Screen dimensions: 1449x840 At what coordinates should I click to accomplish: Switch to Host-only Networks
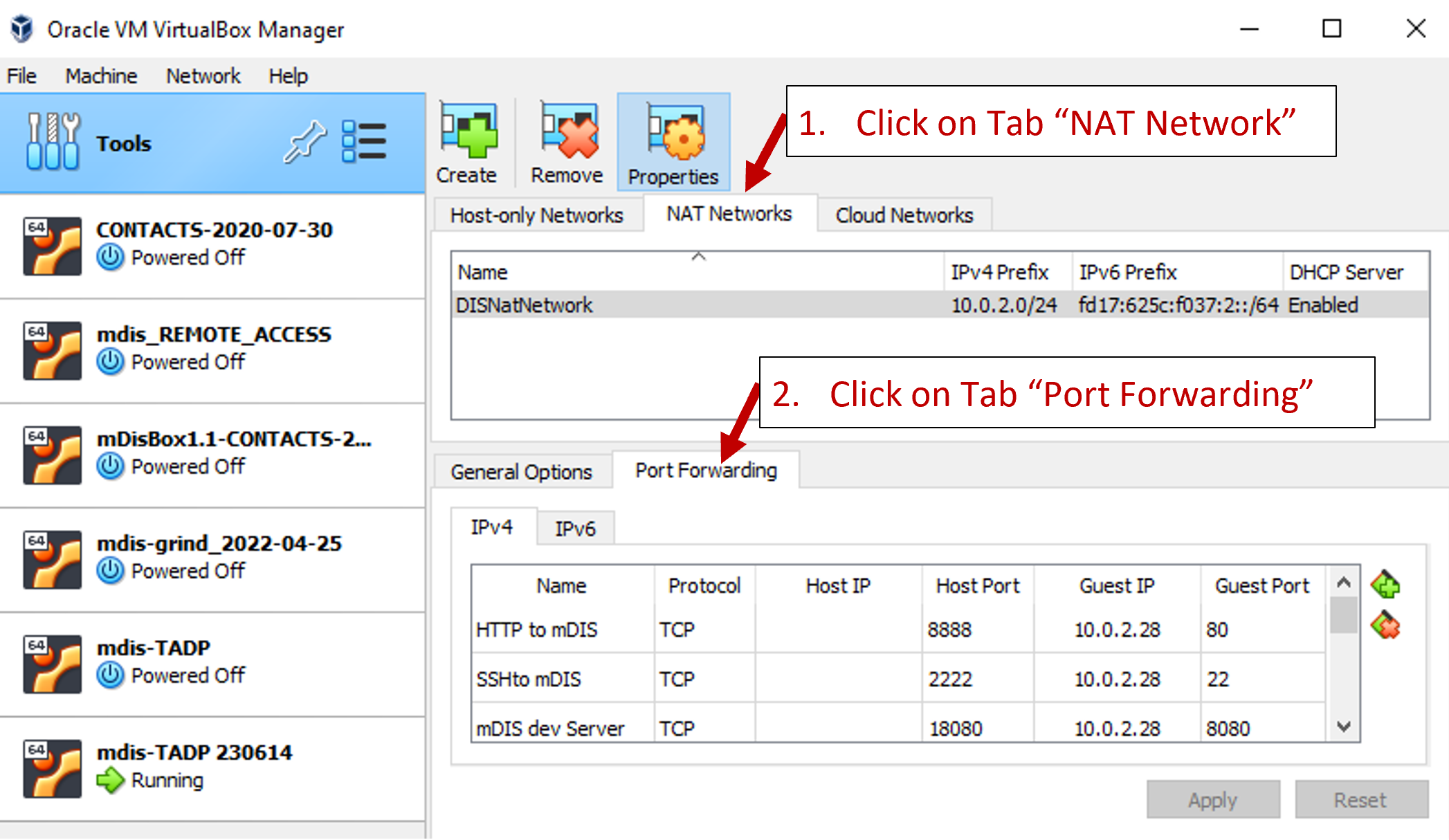click(538, 214)
